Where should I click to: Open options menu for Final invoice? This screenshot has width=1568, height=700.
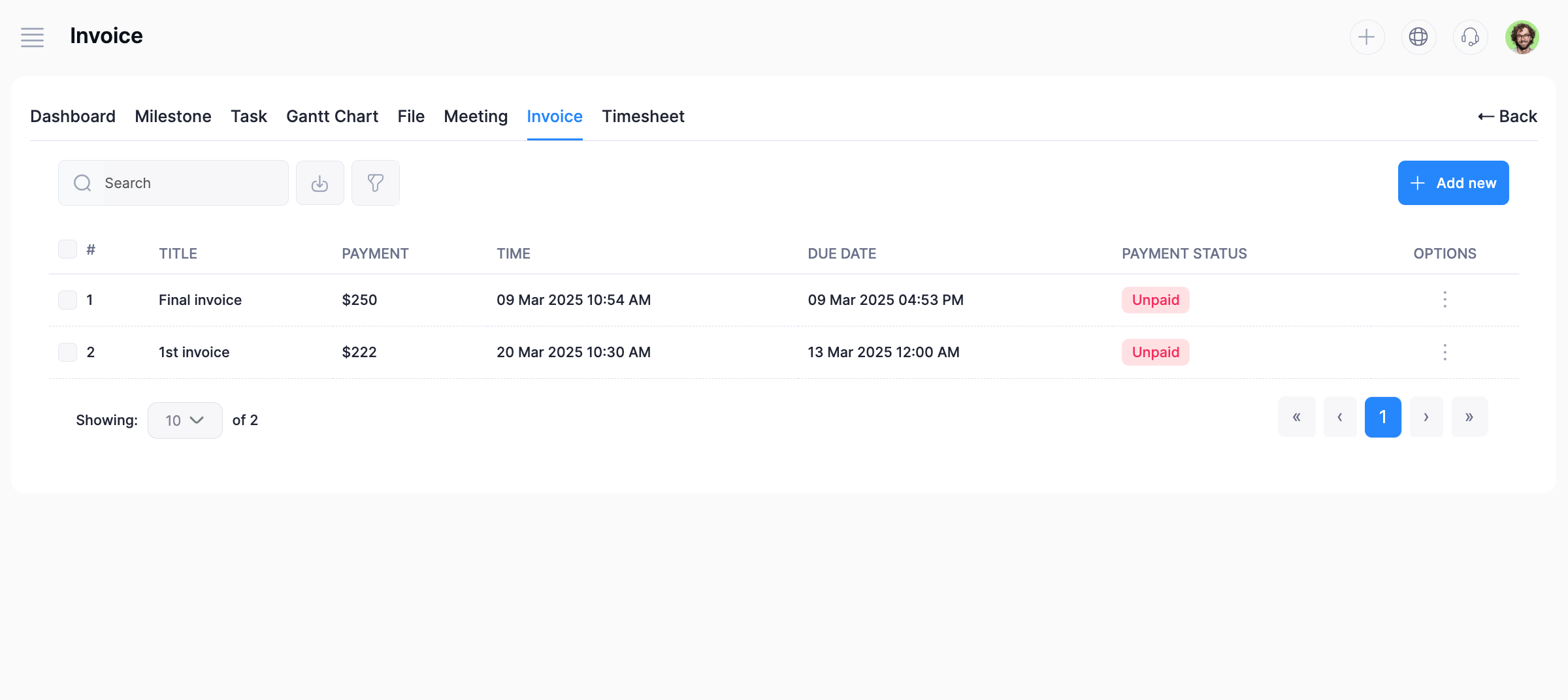click(1445, 300)
